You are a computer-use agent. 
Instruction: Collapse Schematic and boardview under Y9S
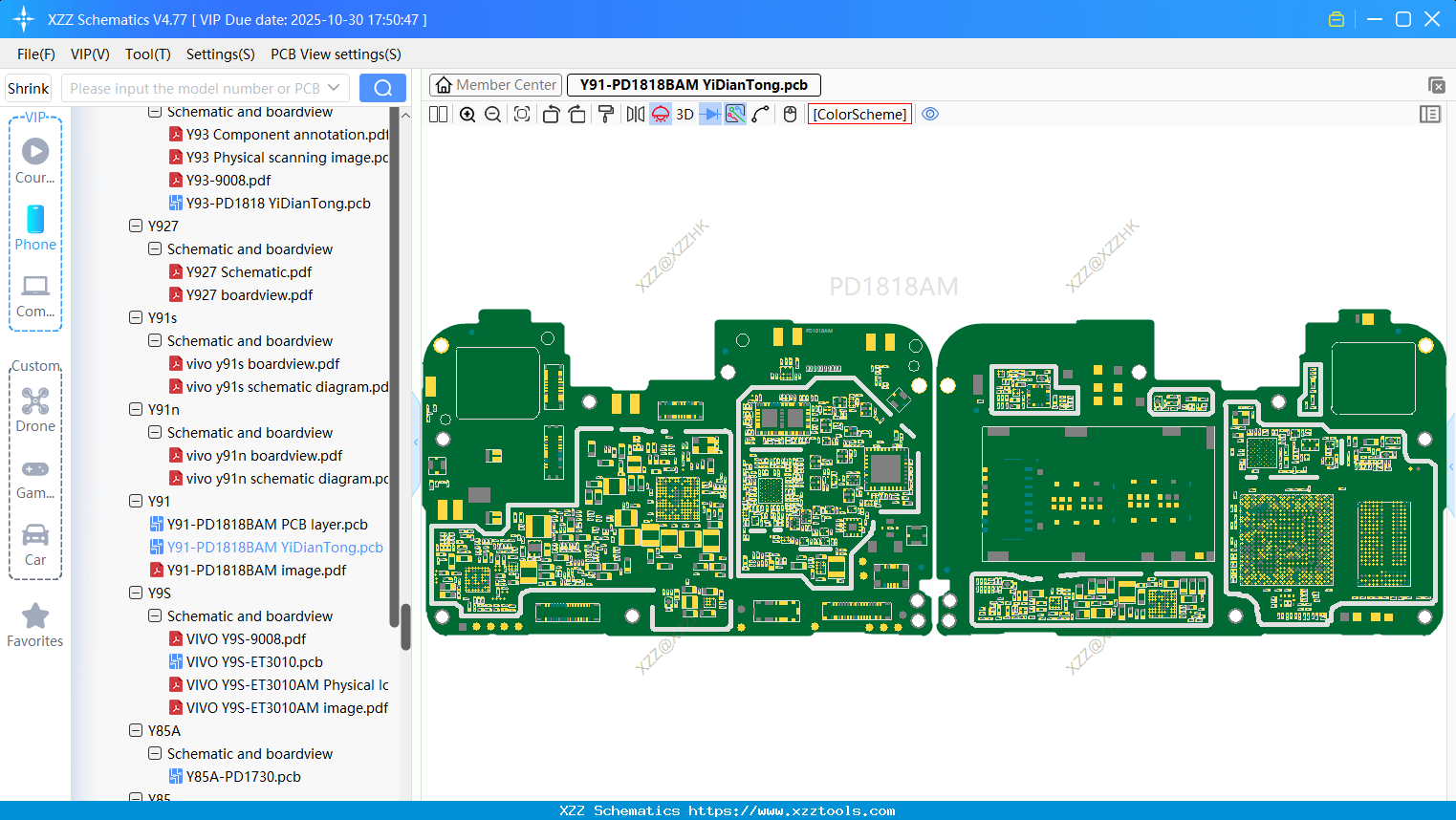pyautogui.click(x=155, y=615)
